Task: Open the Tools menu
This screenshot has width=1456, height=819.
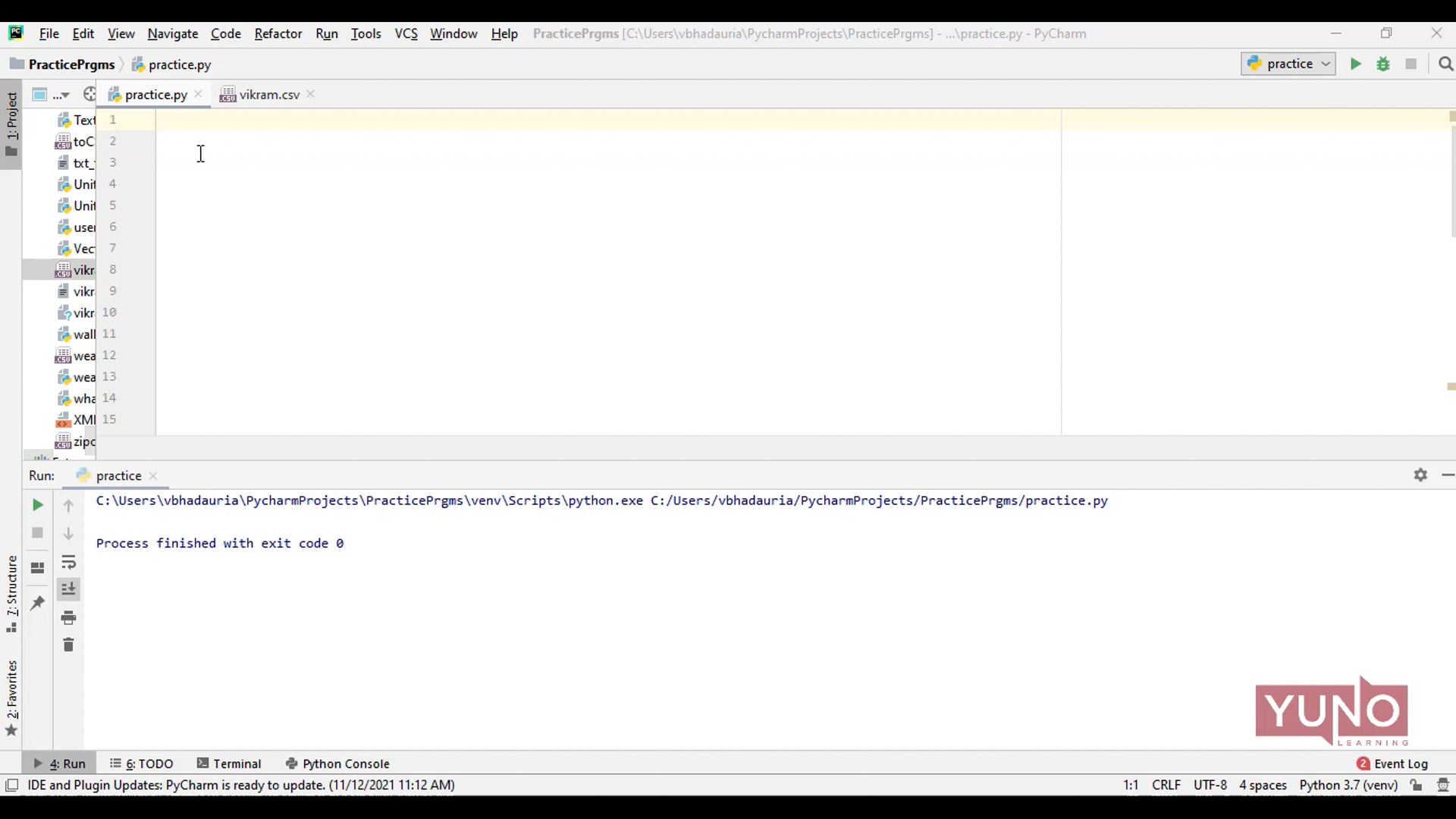Action: [x=366, y=33]
